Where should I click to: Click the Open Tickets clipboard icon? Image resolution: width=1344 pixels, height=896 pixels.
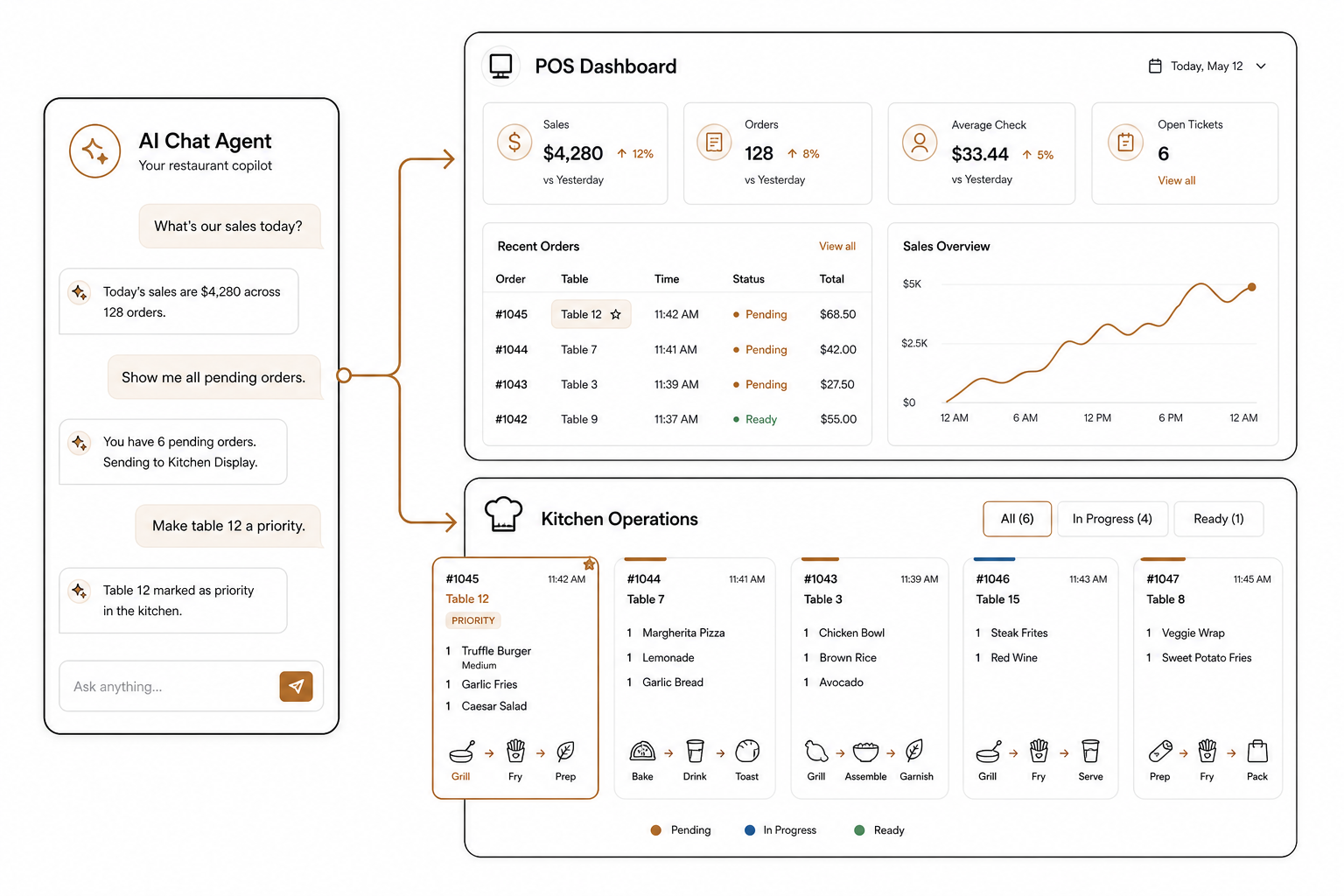1125,142
